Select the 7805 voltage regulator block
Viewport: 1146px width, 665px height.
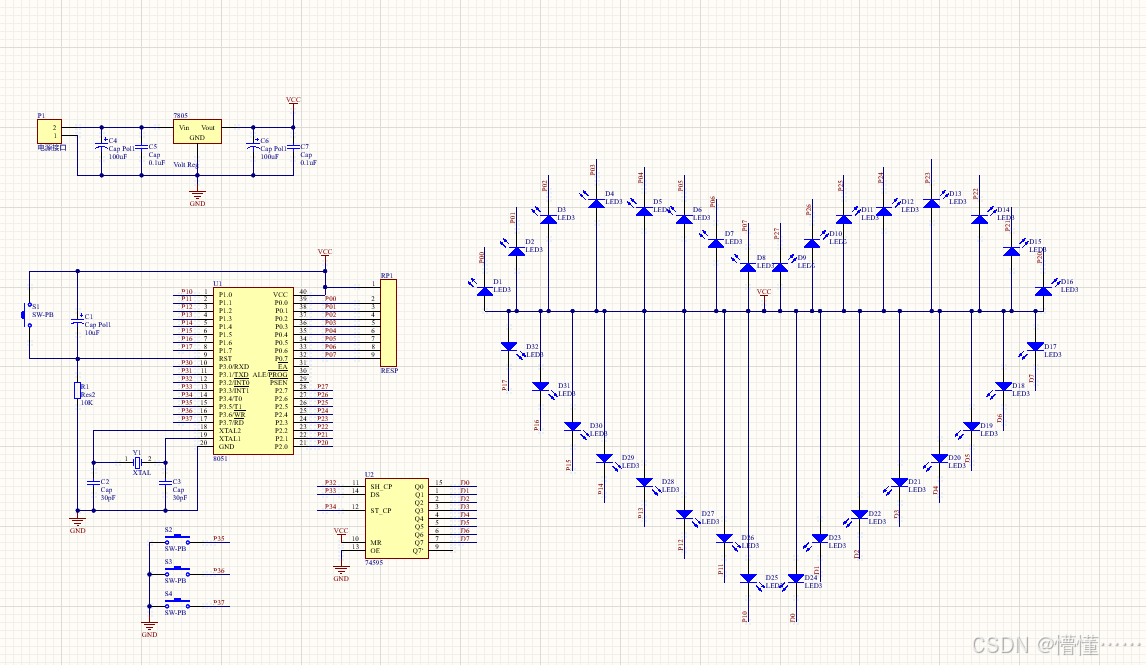(x=197, y=132)
